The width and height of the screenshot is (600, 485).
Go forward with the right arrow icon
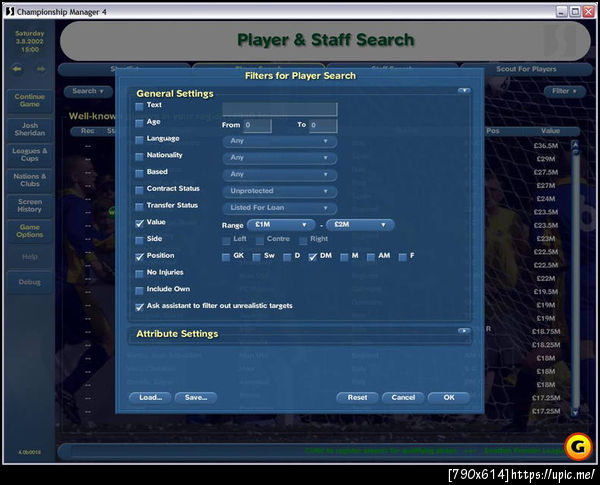pyautogui.click(x=41, y=69)
